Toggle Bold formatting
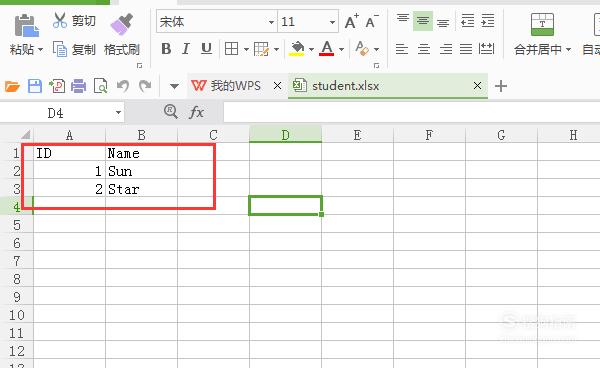Viewport: 600px width, 368px height. [x=166, y=49]
